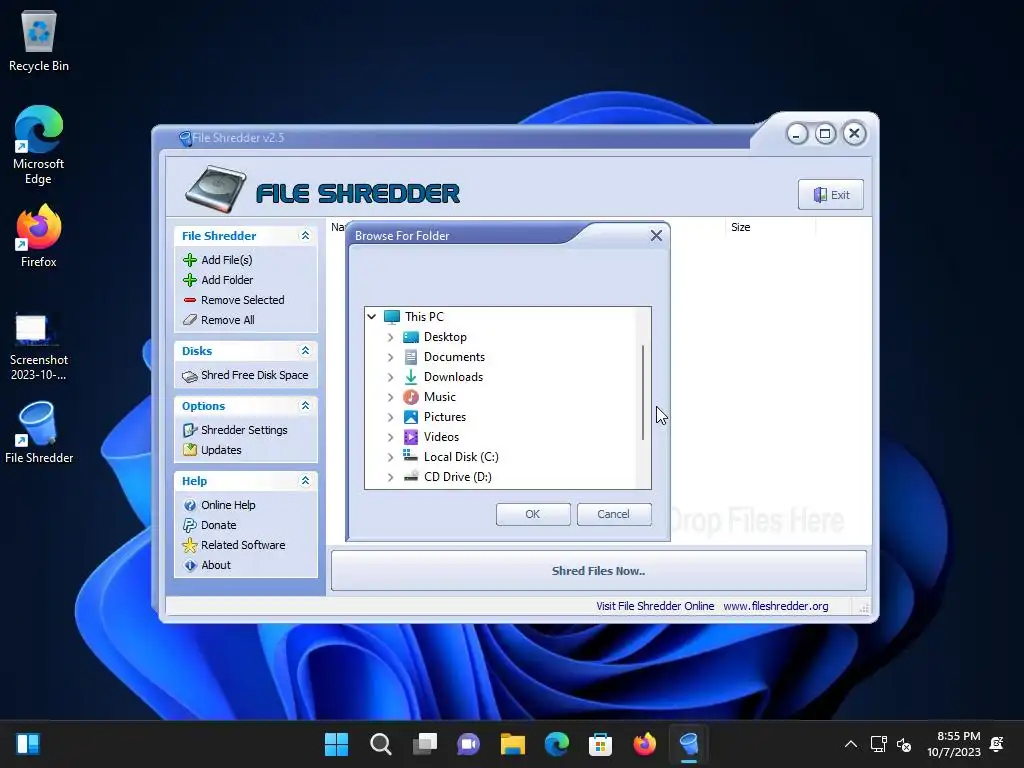This screenshot has height=768, width=1024.
Task: Click the green plus icon for Add File(s)
Action: click(x=190, y=260)
